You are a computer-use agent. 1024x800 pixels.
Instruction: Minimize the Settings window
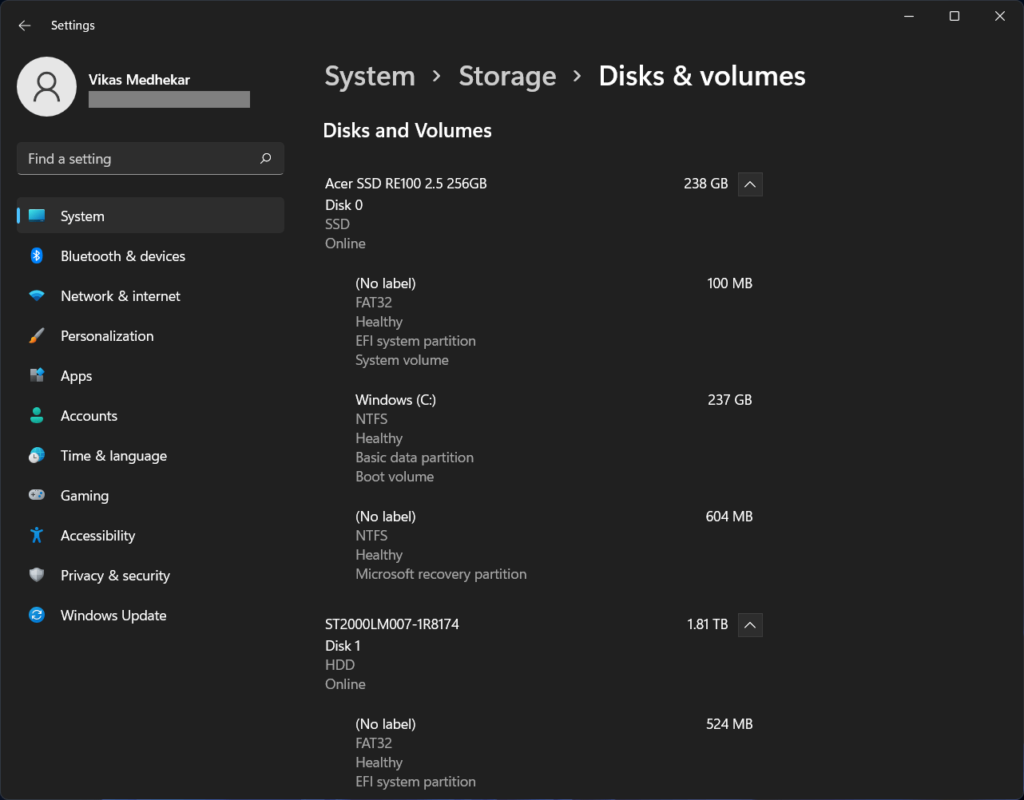tap(908, 16)
